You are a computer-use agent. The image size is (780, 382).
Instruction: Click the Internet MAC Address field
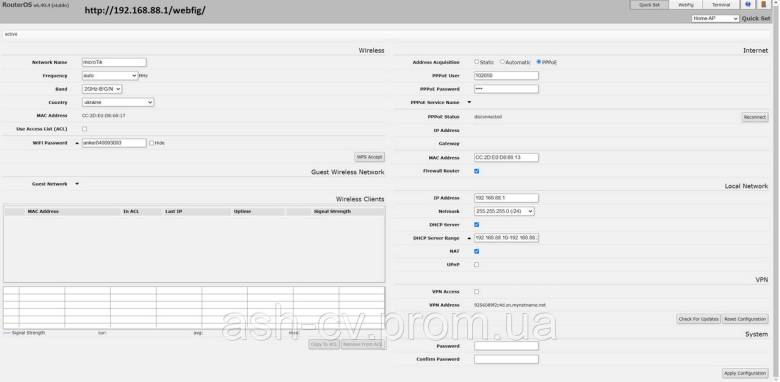(506, 157)
